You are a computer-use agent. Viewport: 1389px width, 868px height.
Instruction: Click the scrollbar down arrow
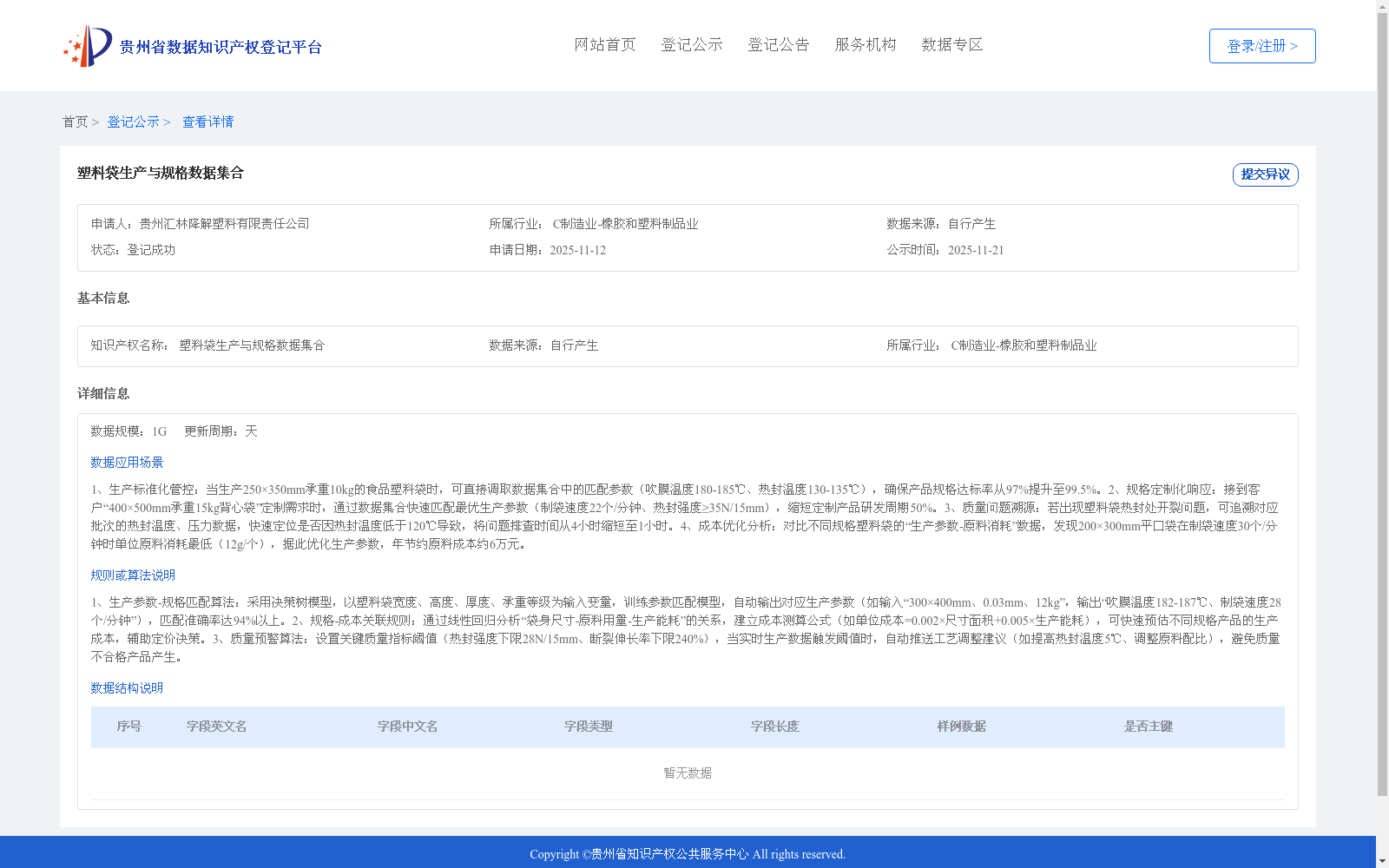click(1382, 861)
